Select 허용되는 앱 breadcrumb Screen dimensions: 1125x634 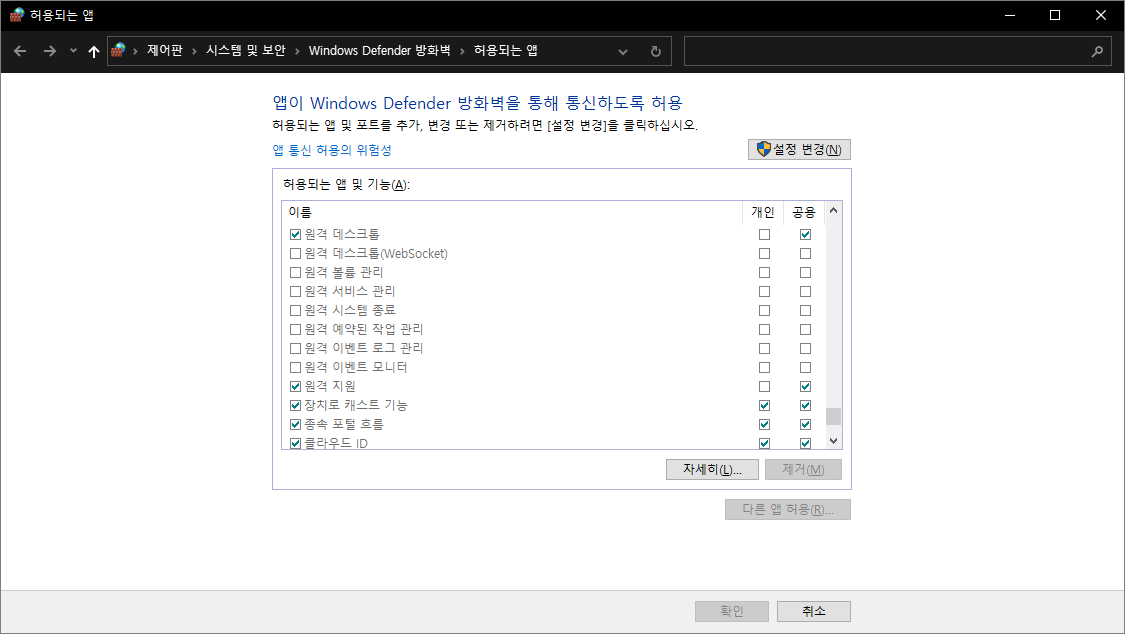pos(506,50)
